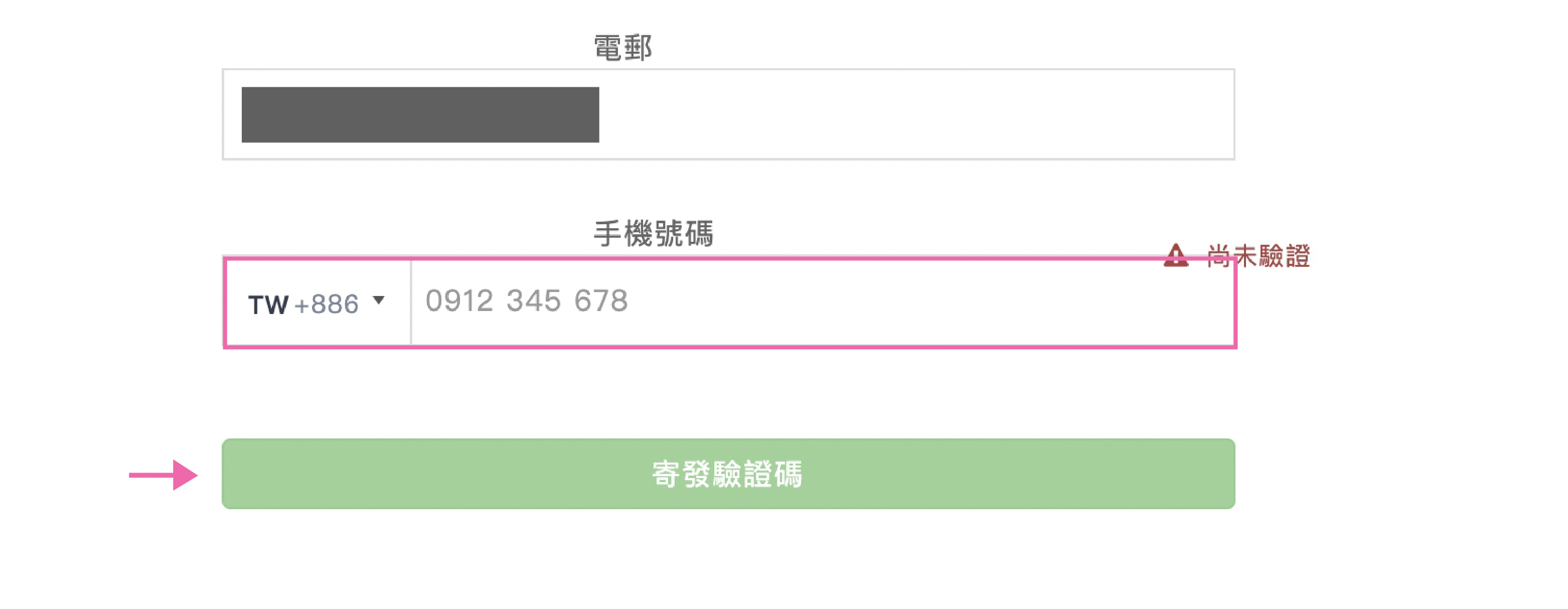Click the 電郵 field label
The image size is (1568, 609).
click(622, 48)
